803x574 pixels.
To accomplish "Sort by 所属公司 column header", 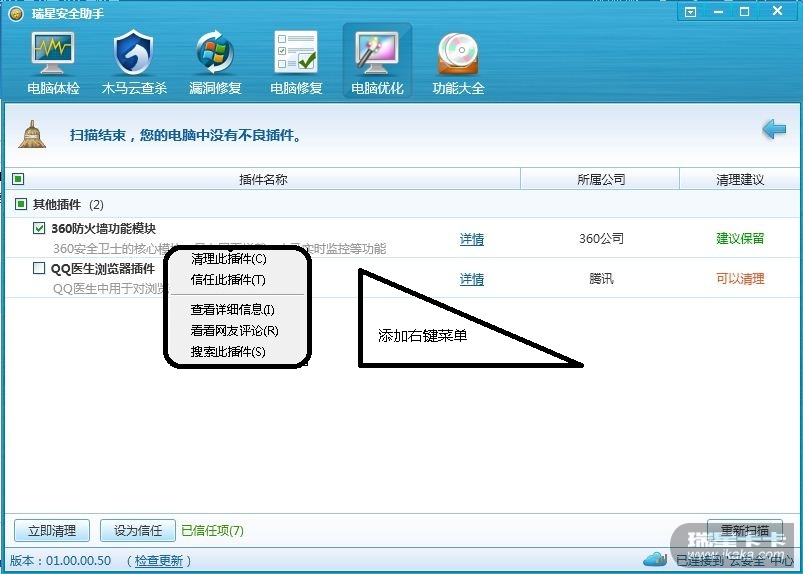I will [x=601, y=179].
